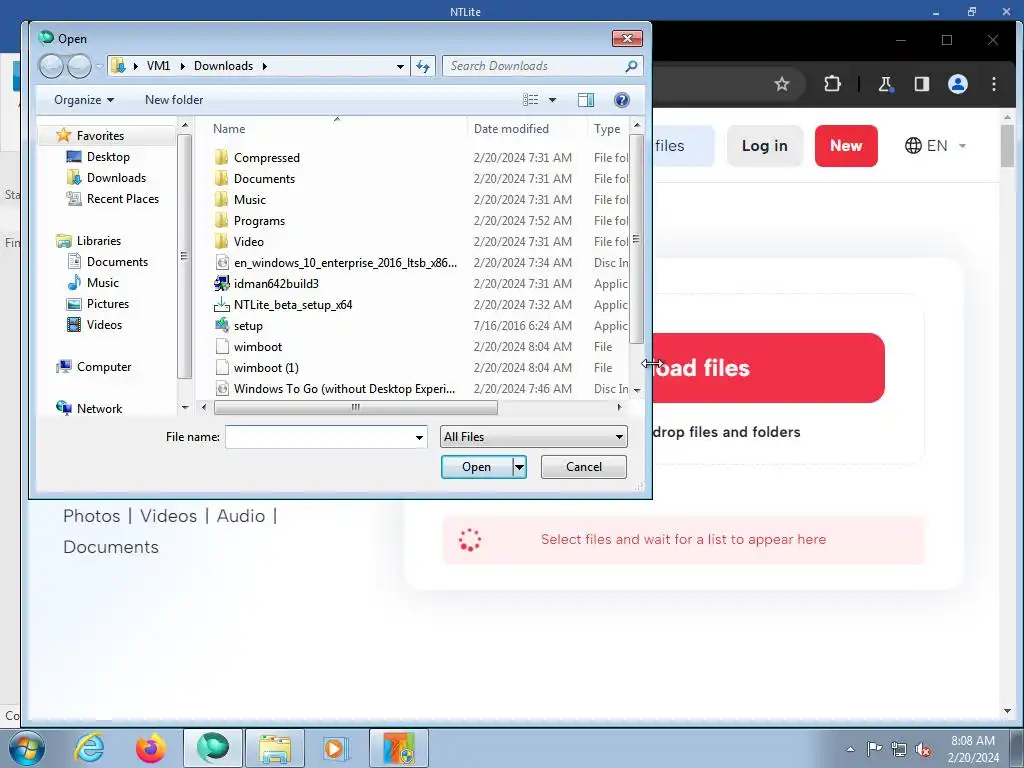Click the search magnifier icon

(x=631, y=66)
